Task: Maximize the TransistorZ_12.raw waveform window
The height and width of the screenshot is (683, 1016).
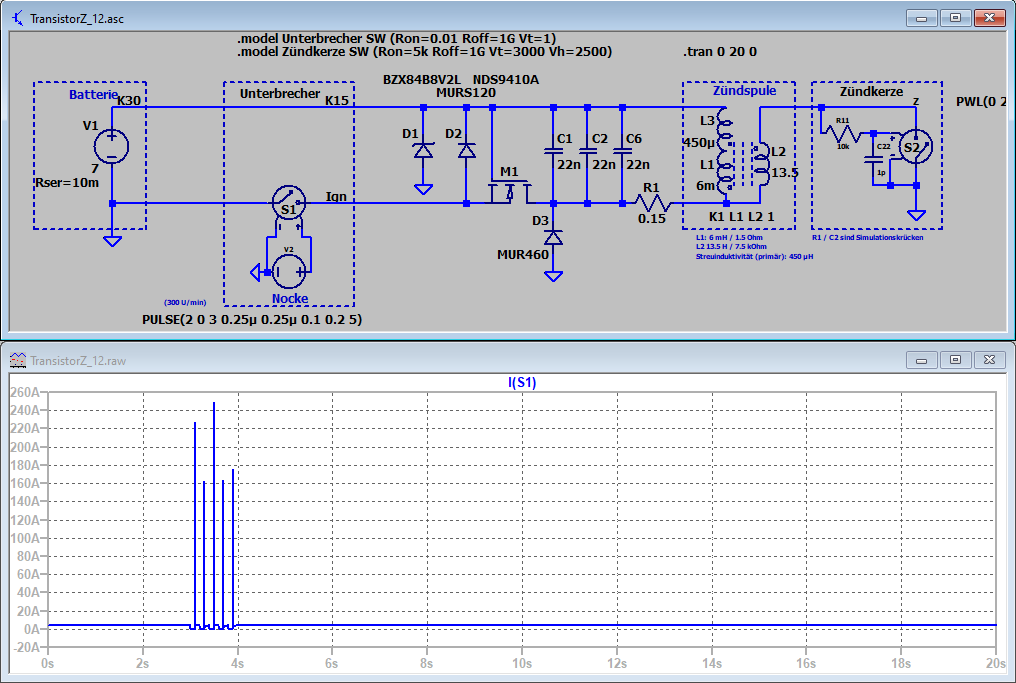Action: 955,358
